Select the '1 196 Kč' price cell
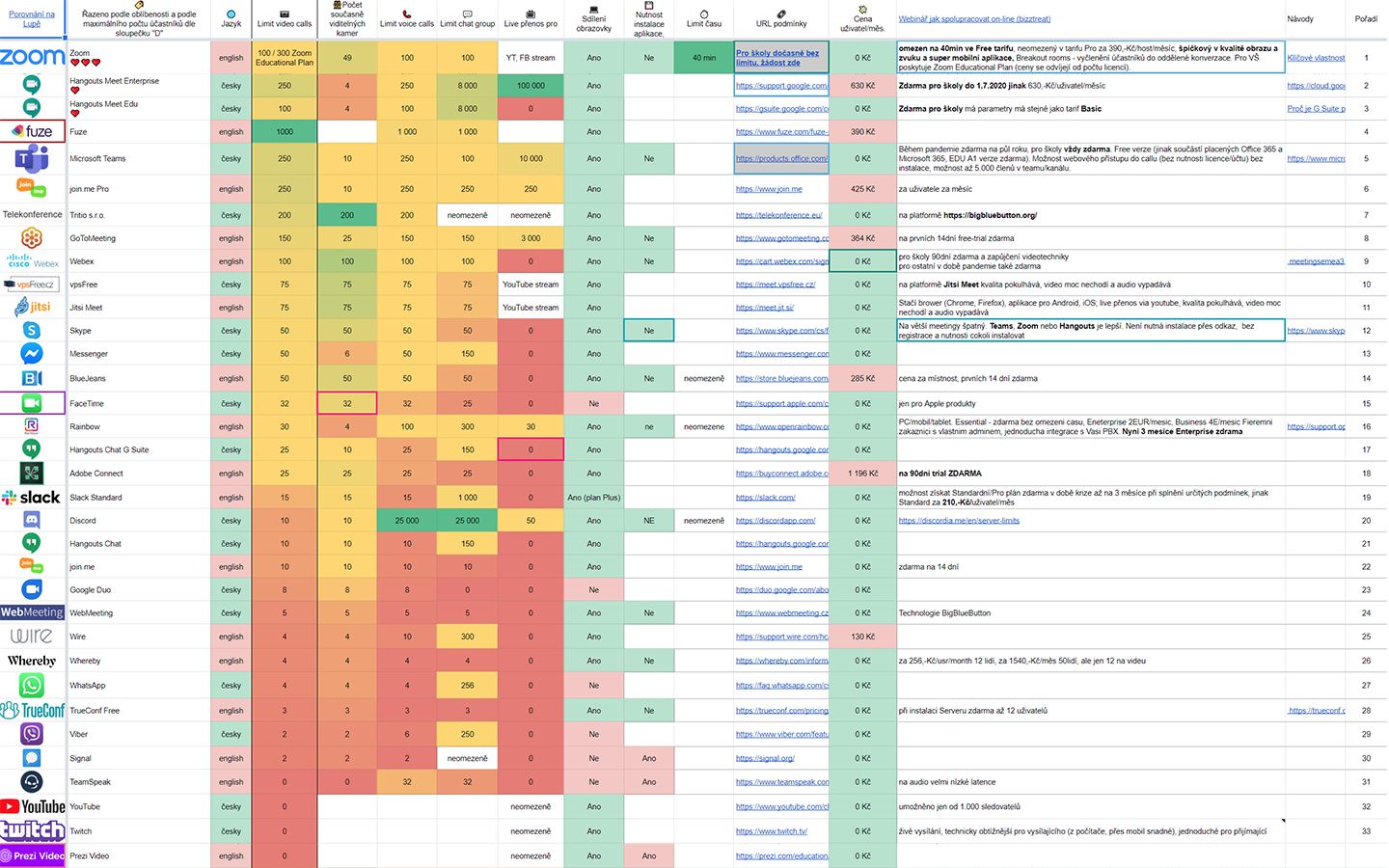This screenshot has width=1389, height=868. [x=862, y=474]
